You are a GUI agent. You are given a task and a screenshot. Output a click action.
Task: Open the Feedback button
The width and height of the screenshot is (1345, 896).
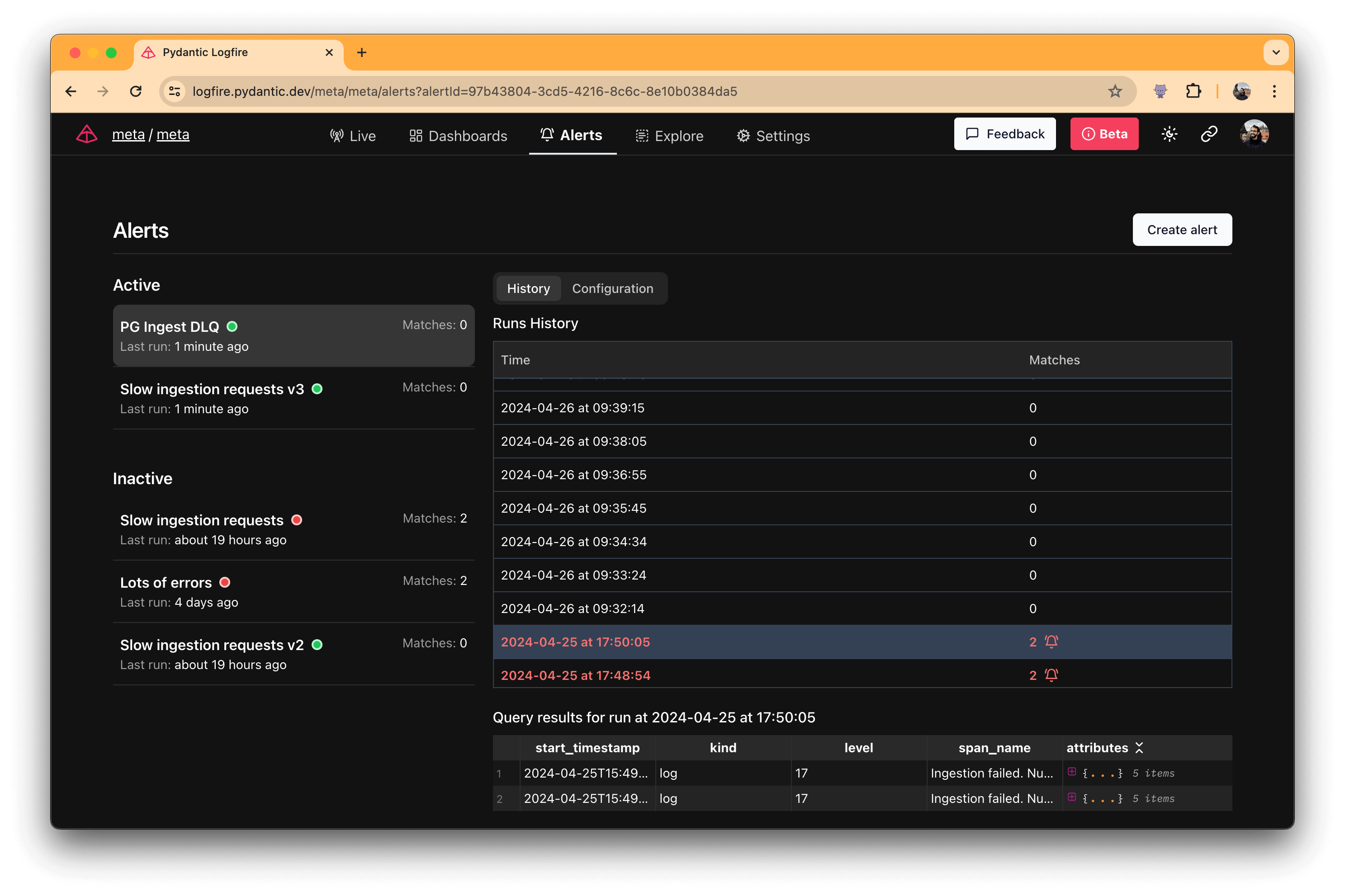(x=1004, y=134)
